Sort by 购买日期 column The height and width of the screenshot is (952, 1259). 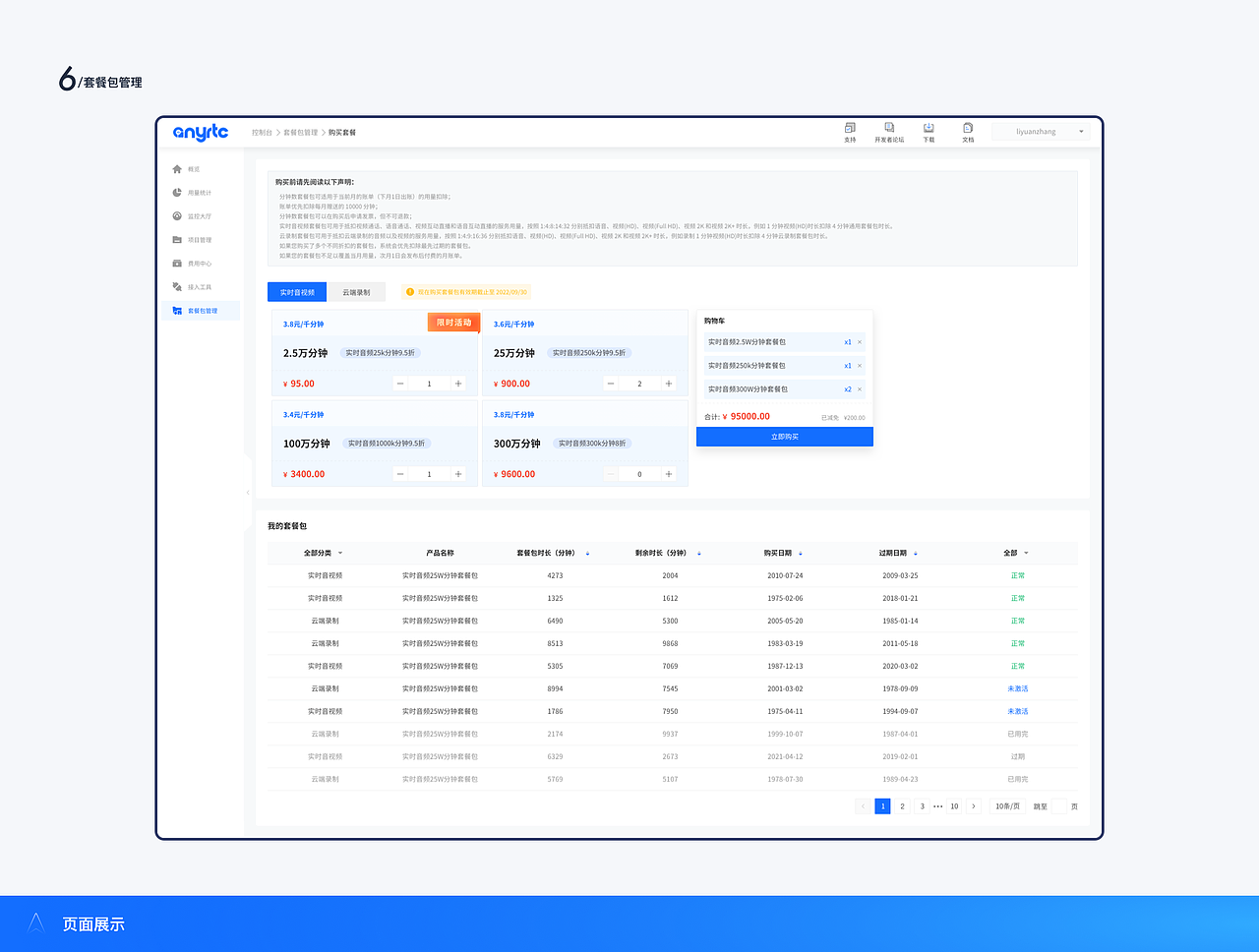pyautogui.click(x=801, y=554)
